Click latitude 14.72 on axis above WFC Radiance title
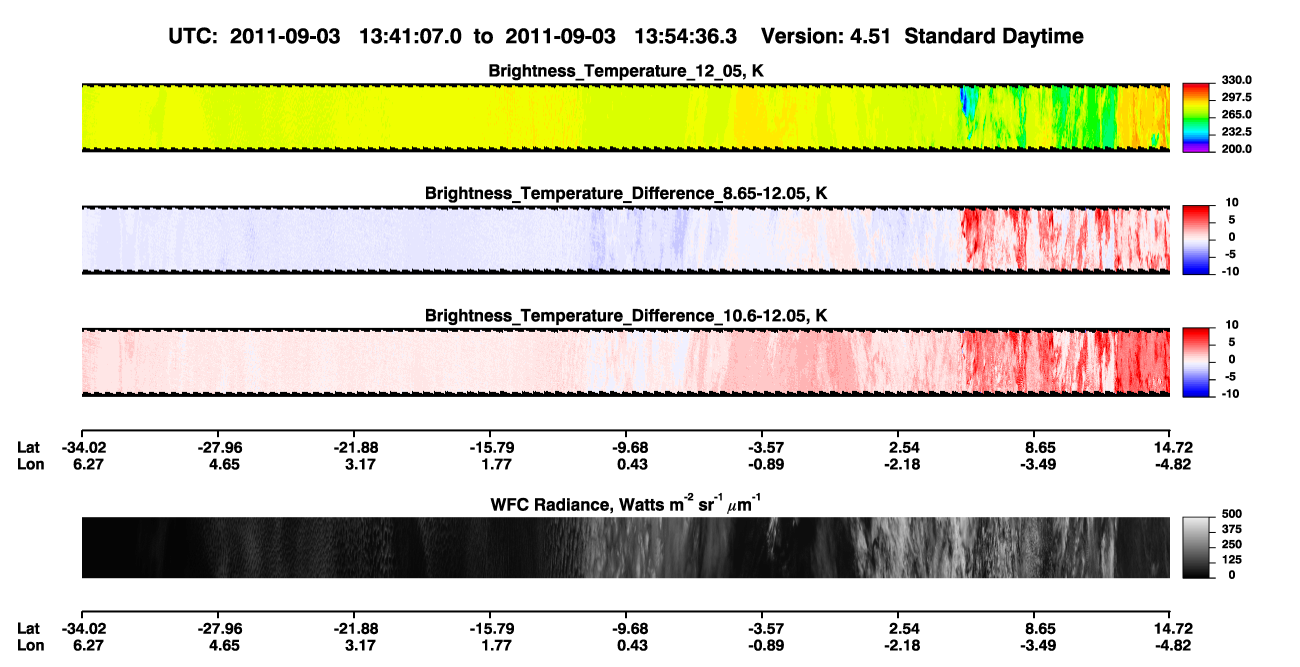The width and height of the screenshot is (1300, 667). coord(1174,447)
